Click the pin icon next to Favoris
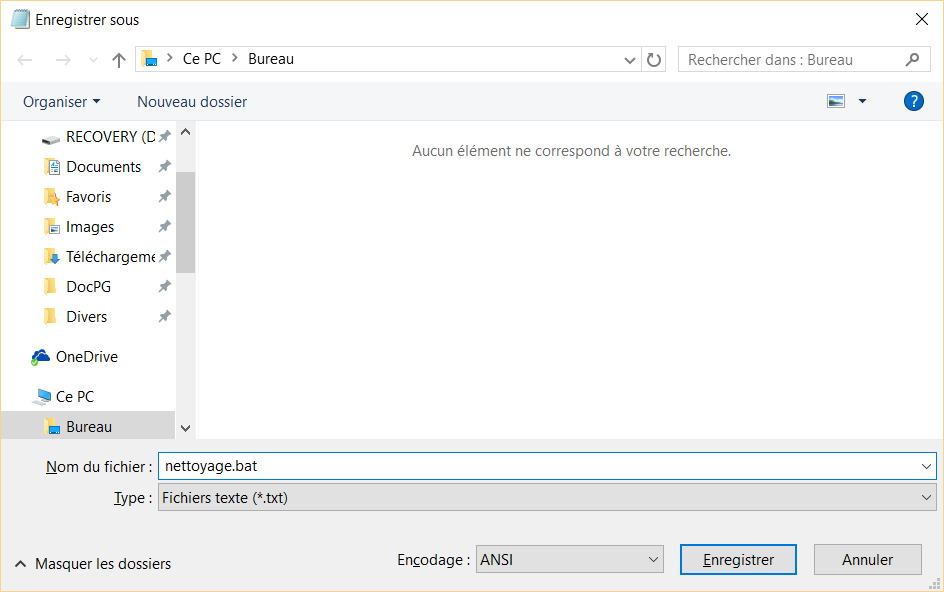 [164, 196]
